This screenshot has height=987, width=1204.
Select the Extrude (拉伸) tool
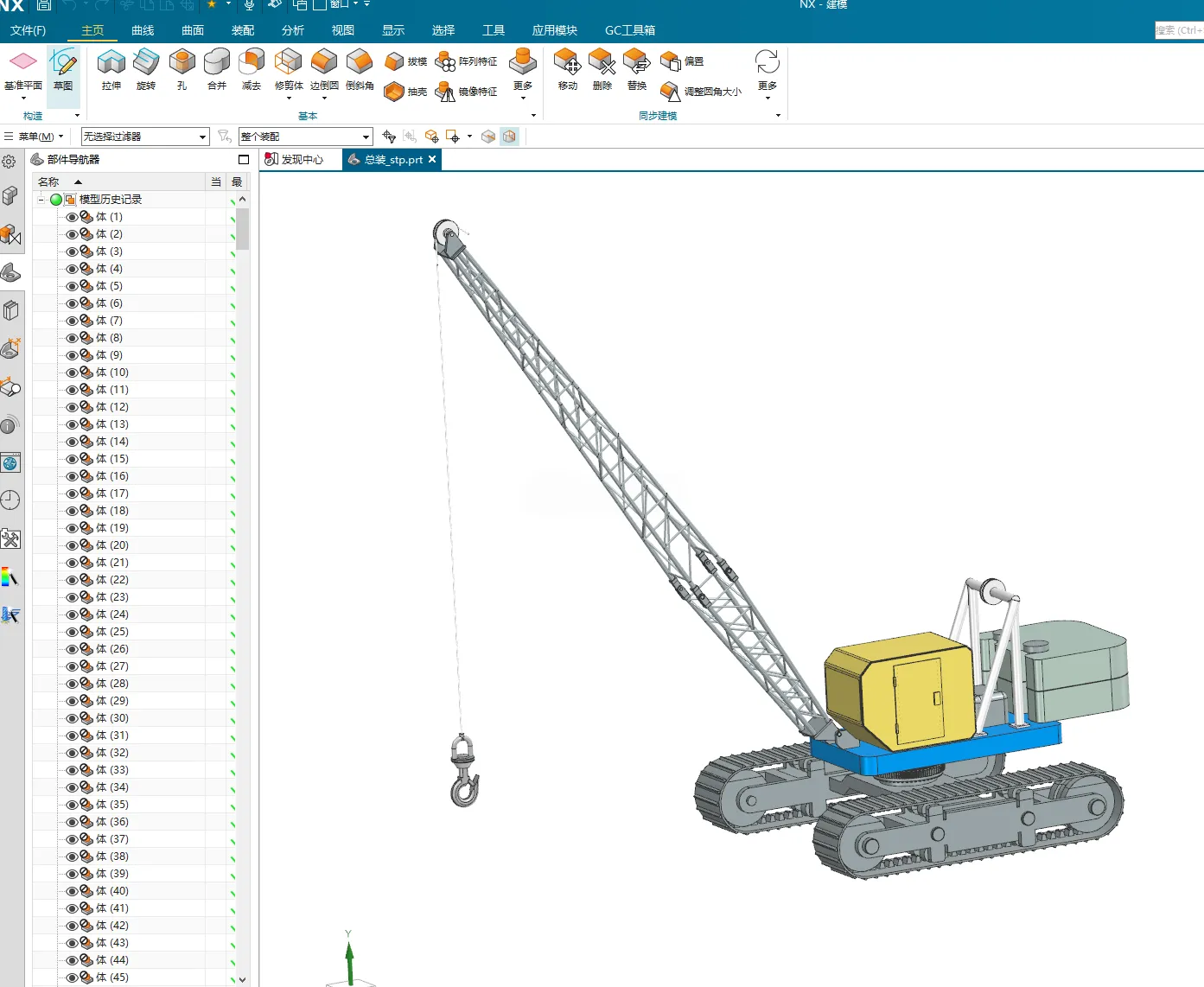coord(111,70)
